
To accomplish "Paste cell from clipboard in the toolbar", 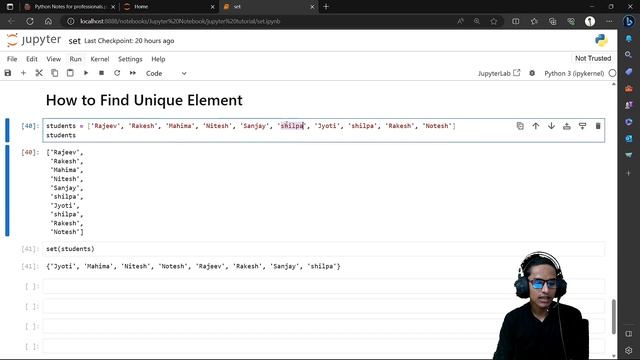I will tap(70, 73).
